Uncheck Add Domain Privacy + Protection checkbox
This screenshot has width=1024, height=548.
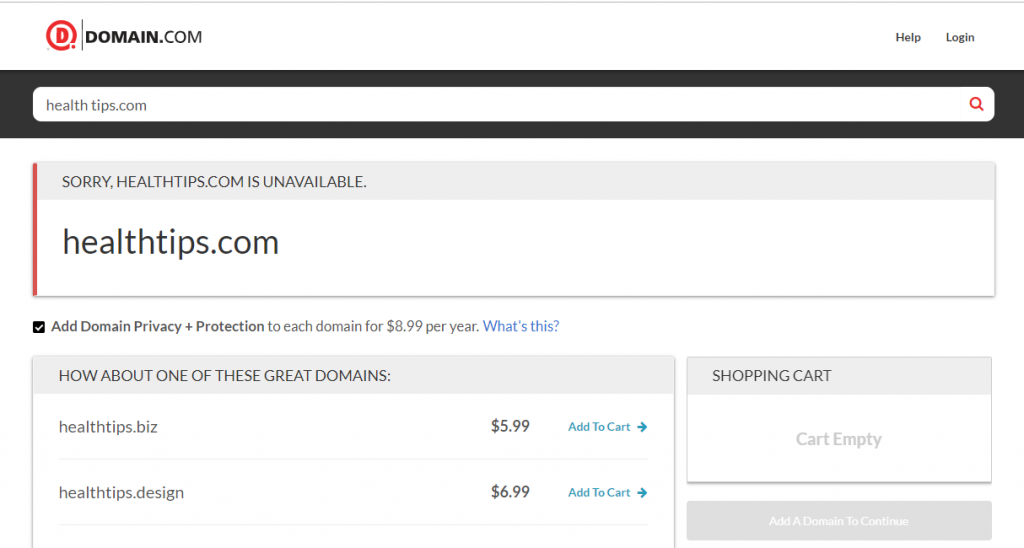point(39,327)
